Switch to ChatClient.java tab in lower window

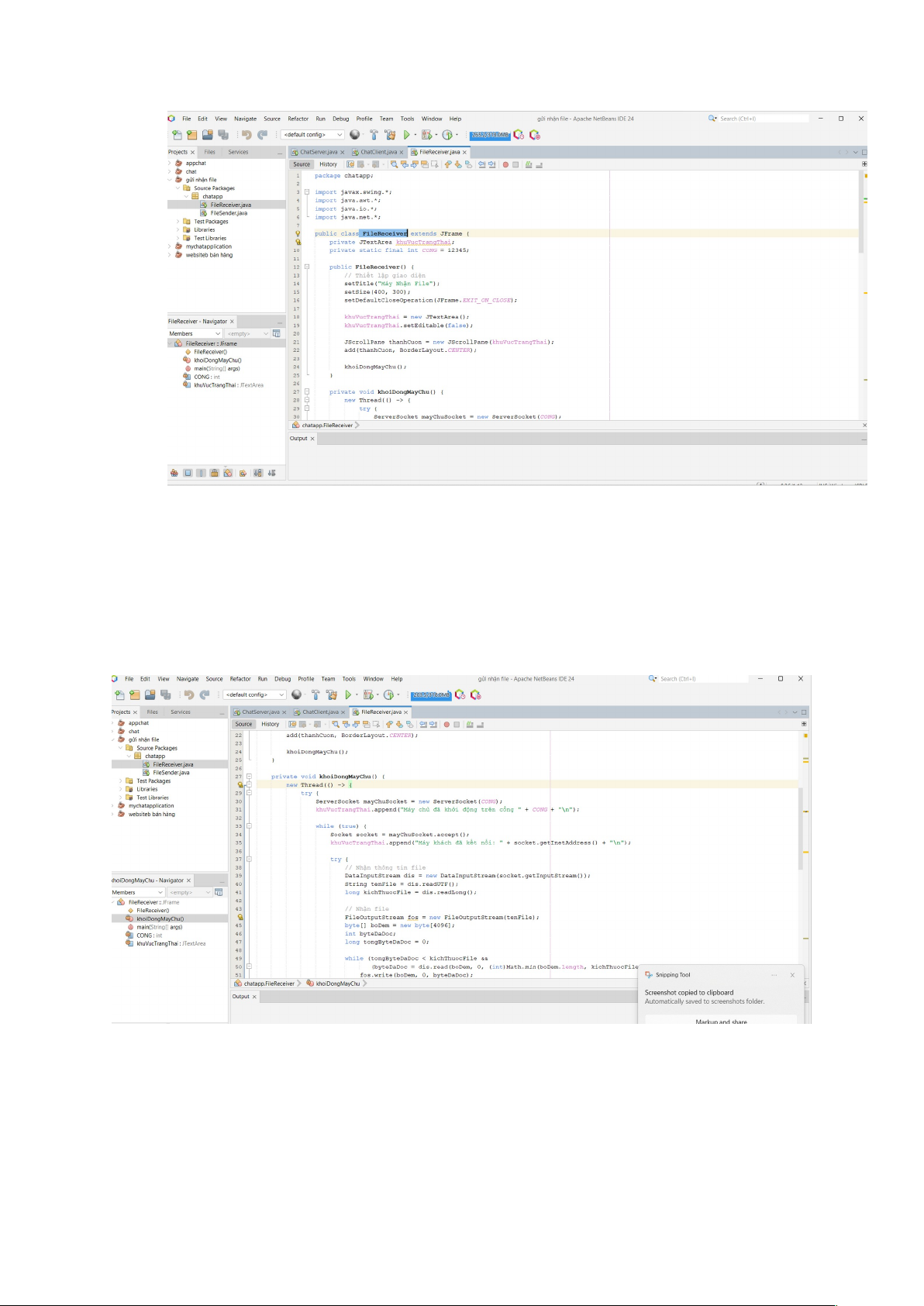tap(320, 712)
